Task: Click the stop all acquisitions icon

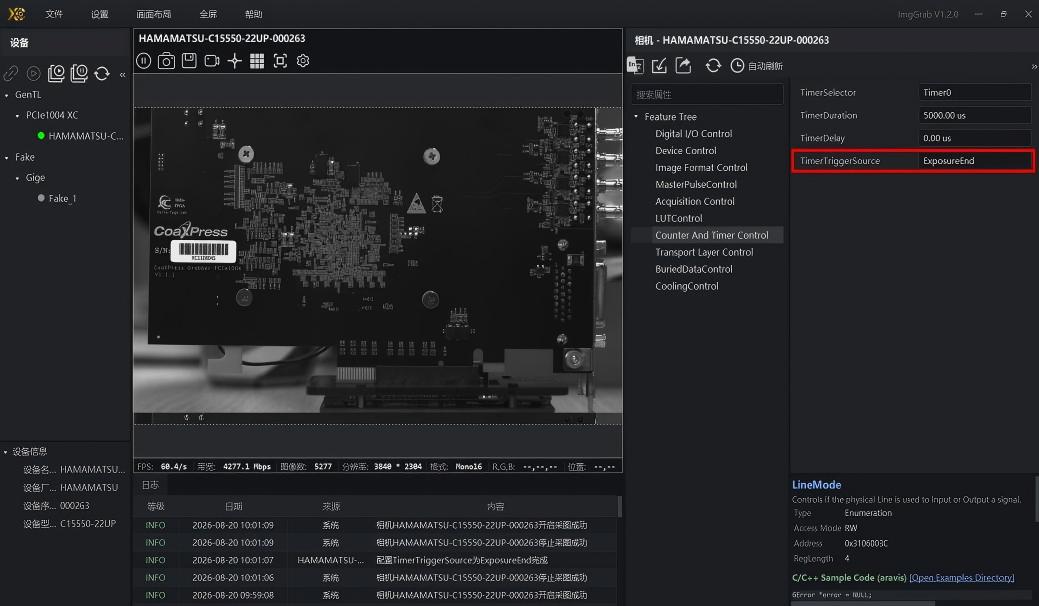Action: pyautogui.click(x=79, y=73)
